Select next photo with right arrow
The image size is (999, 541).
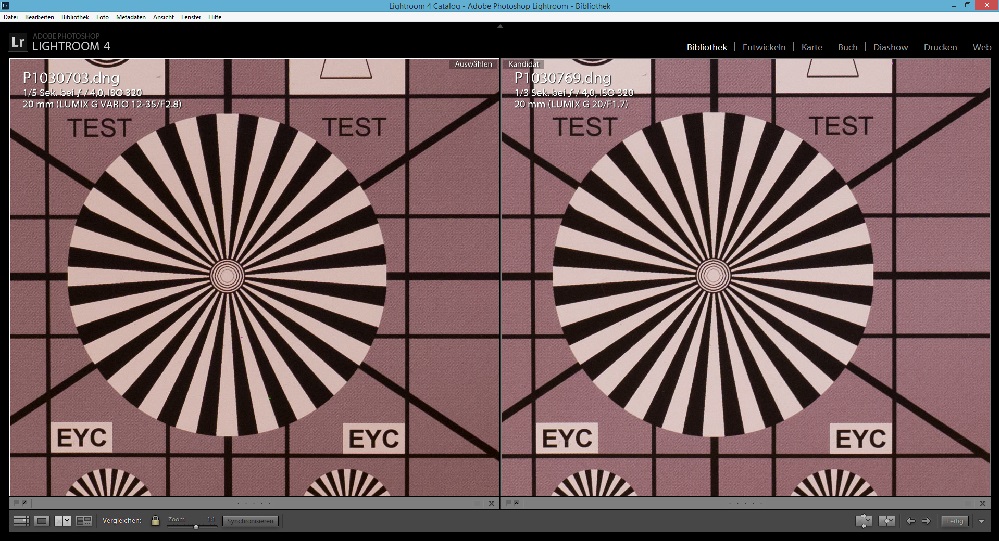pos(926,521)
